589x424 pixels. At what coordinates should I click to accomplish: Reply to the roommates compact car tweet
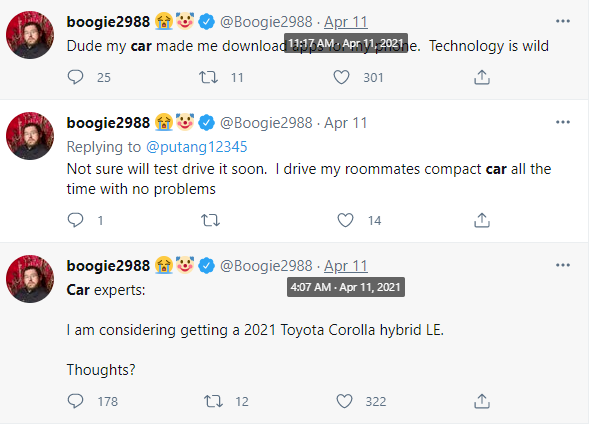click(76, 220)
